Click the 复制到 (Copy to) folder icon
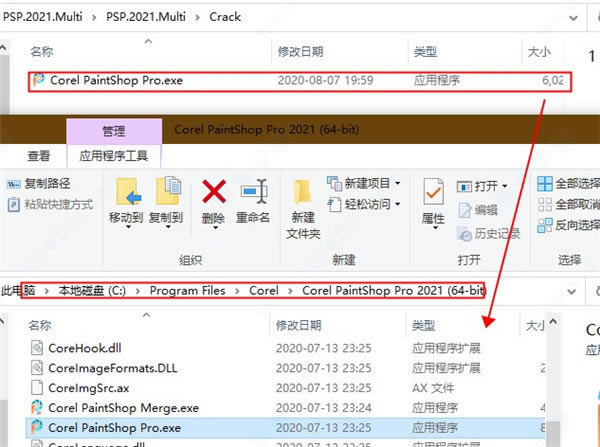600x447 pixels. click(168, 191)
